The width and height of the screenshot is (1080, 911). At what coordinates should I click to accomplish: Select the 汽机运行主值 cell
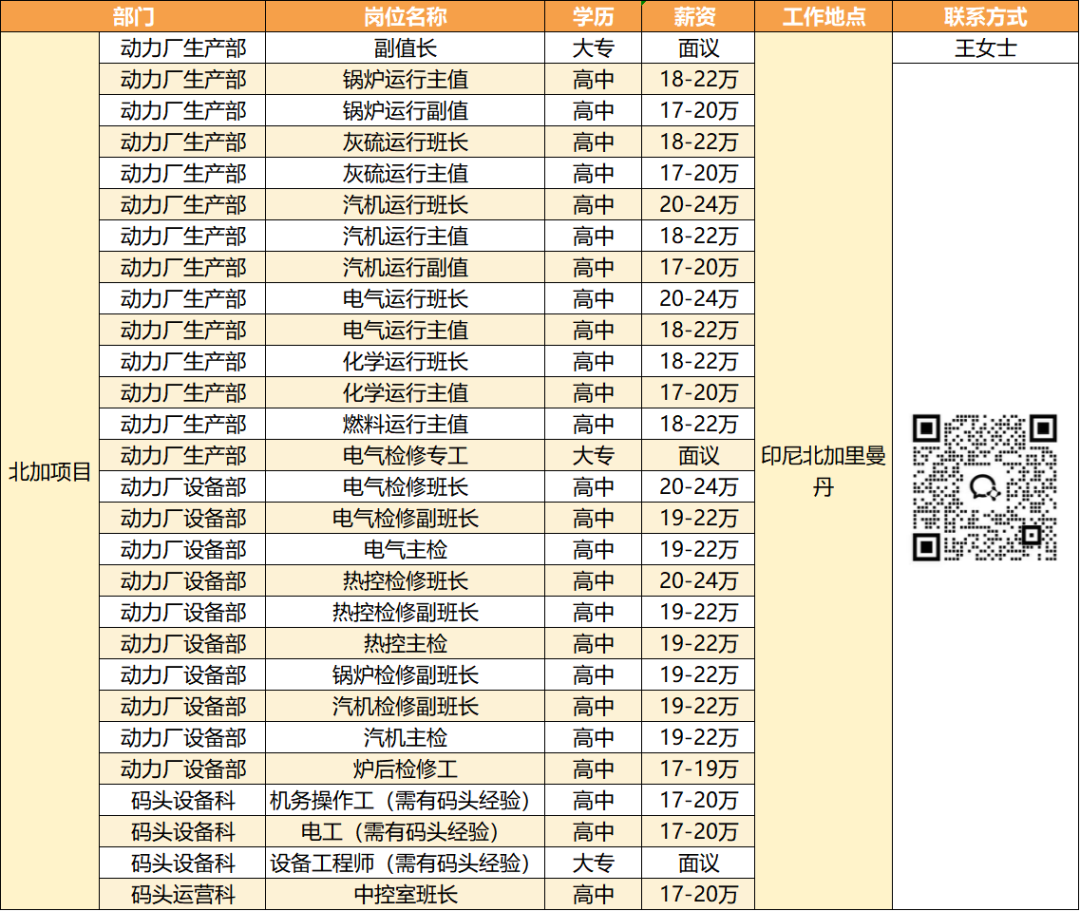coord(405,236)
